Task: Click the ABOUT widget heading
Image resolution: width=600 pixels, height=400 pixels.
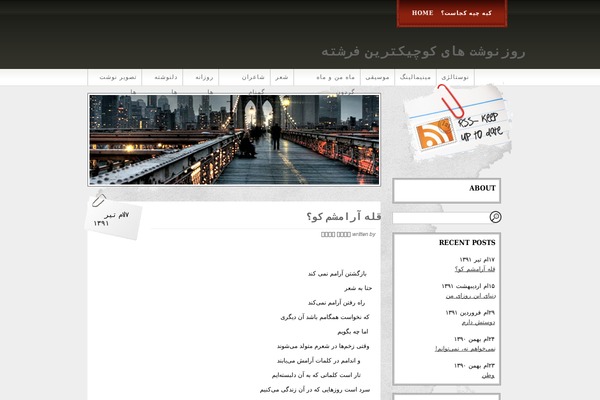Action: (482, 188)
